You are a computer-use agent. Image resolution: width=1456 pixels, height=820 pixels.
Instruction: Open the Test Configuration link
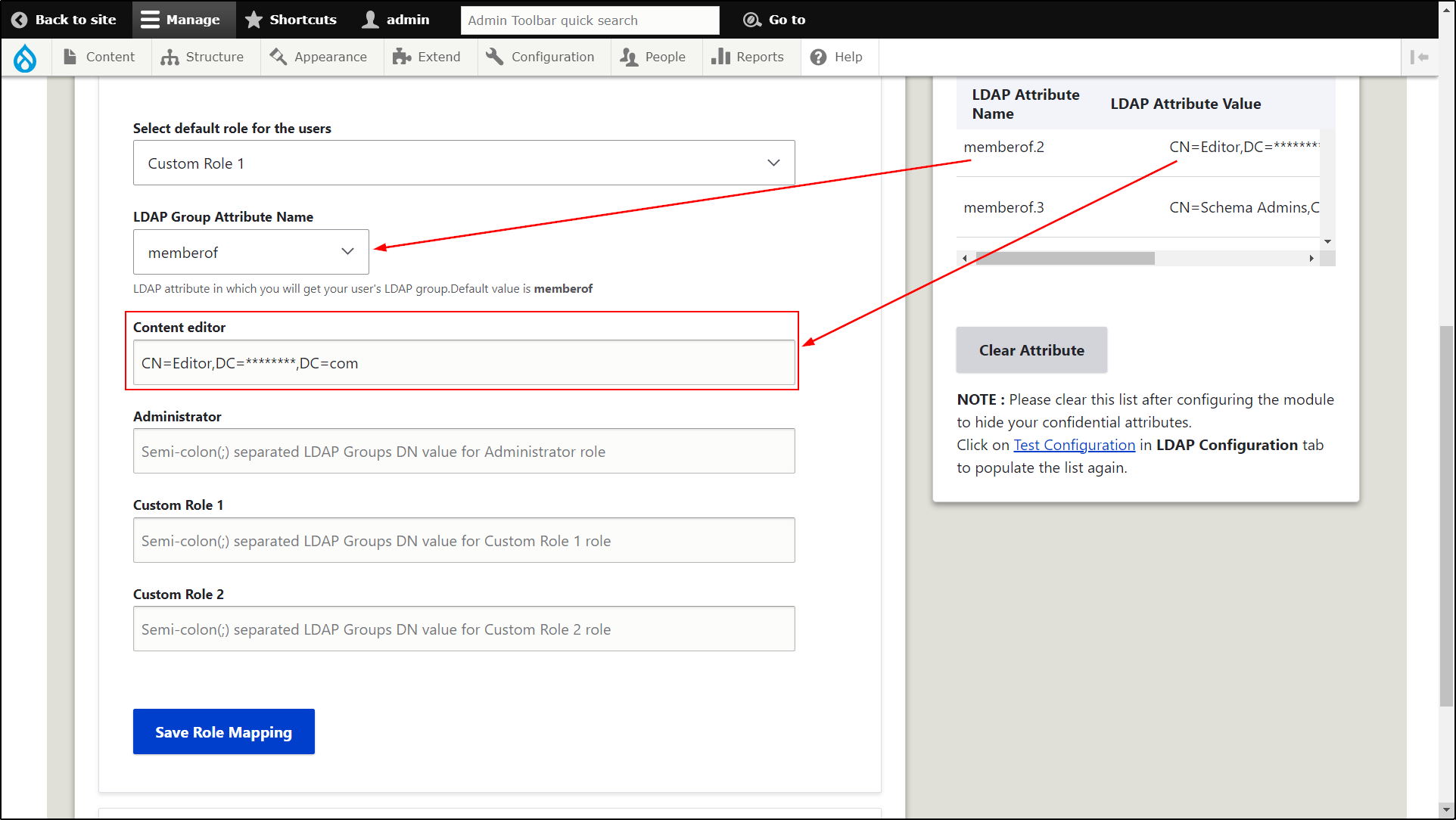(1074, 445)
